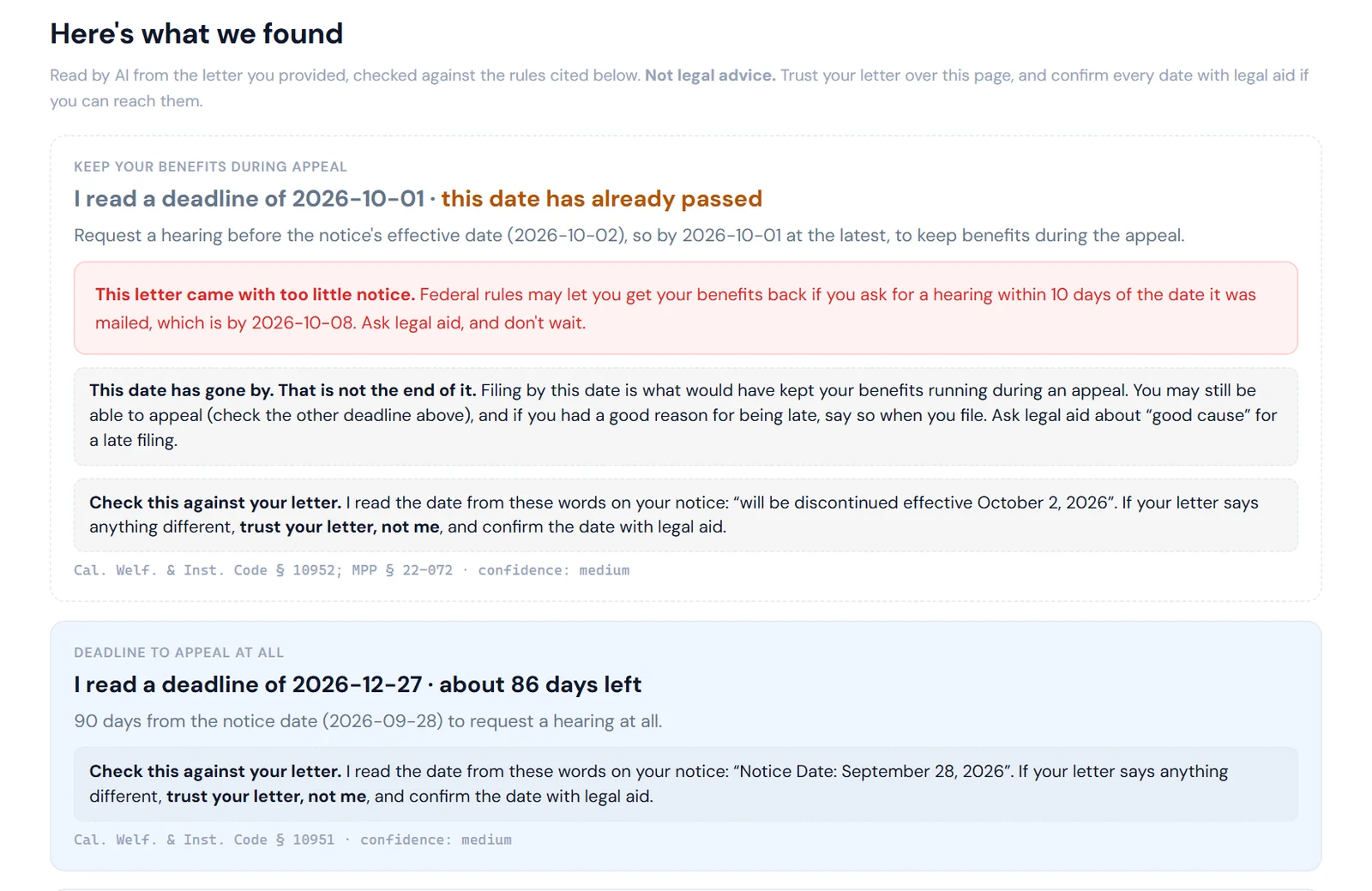This screenshot has height=891, width=1372.
Task: Click the "DEADLINE TO APPEAL AT ALL" label
Action: click(178, 653)
